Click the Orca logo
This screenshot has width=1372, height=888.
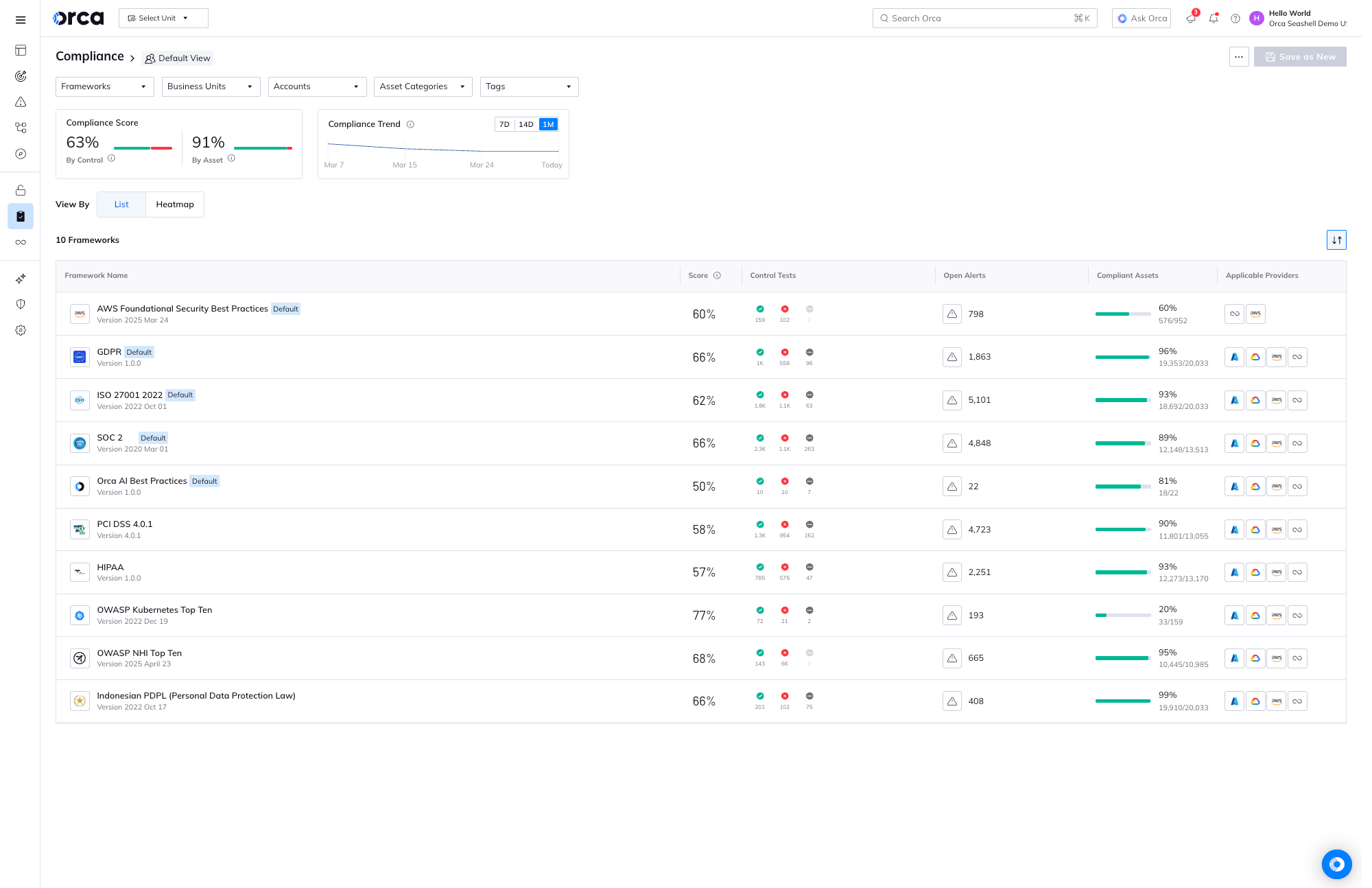[x=78, y=19]
